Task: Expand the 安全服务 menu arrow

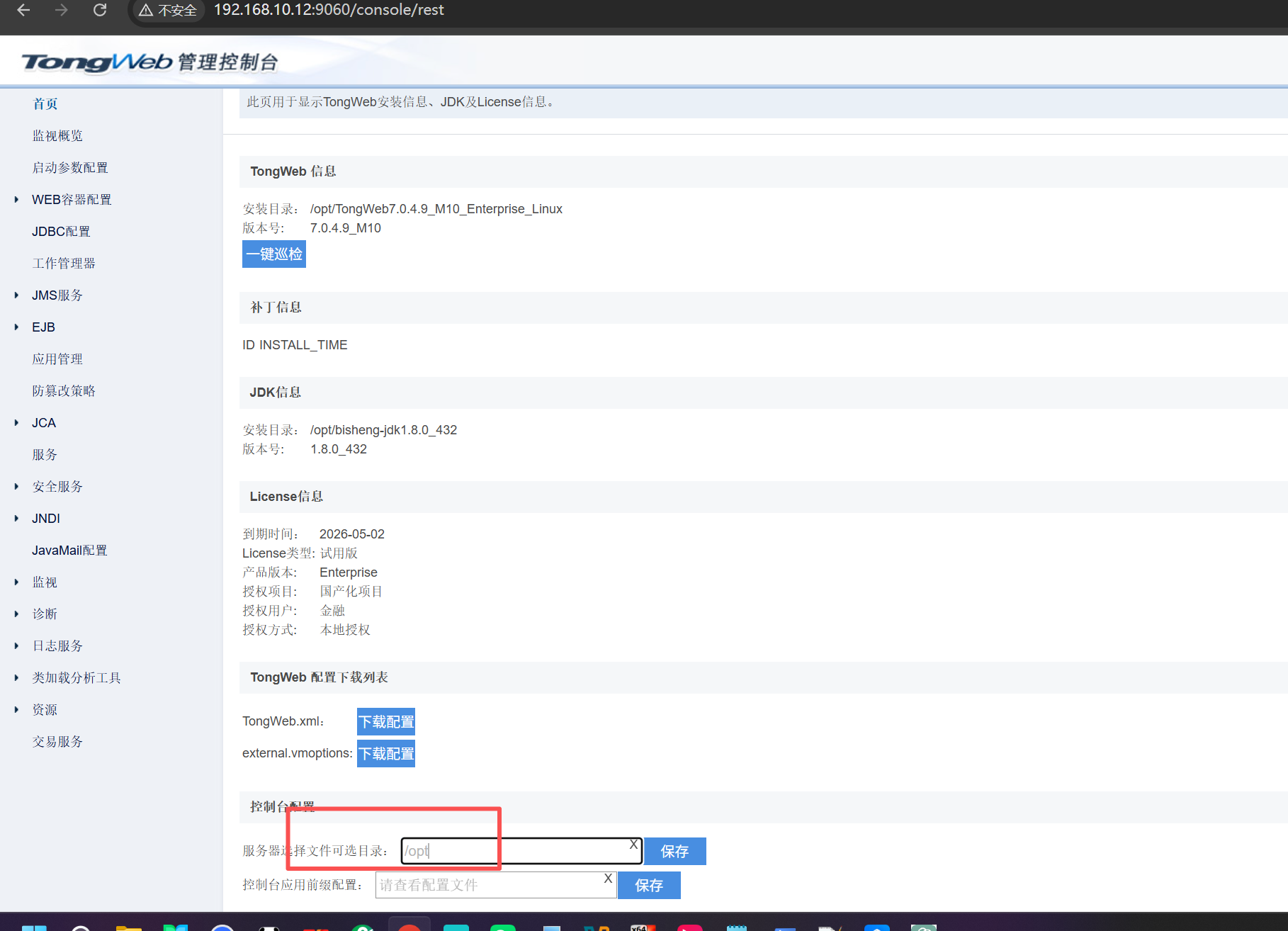Action: pyautogui.click(x=16, y=487)
